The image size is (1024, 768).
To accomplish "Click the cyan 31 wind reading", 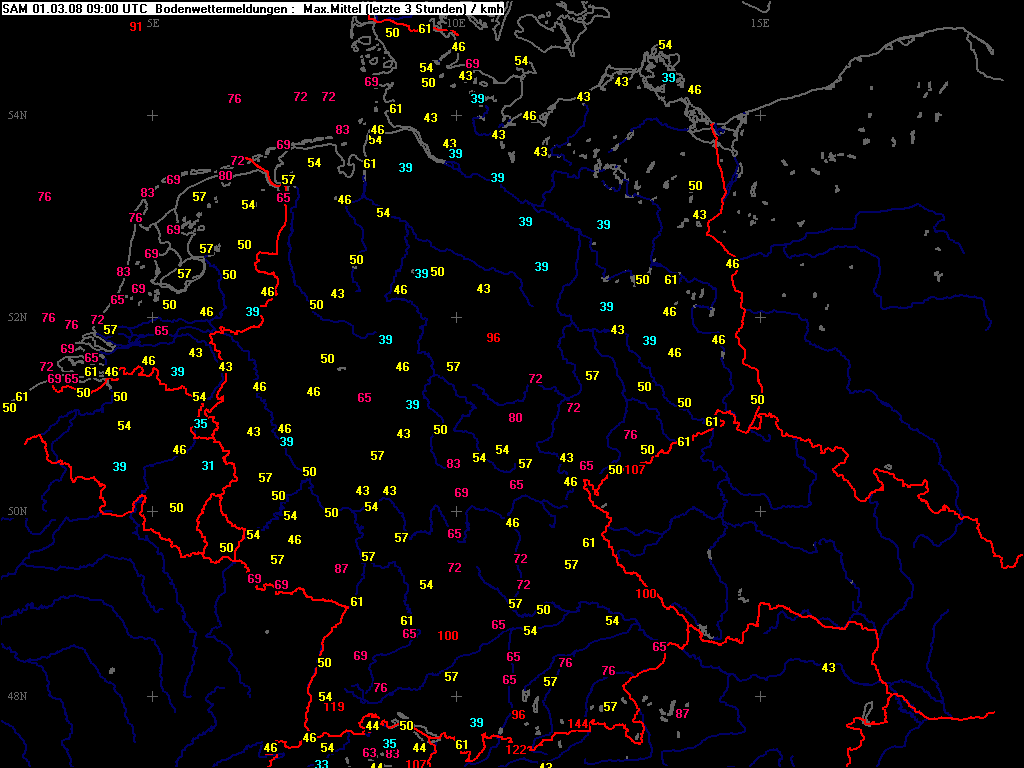I will pyautogui.click(x=208, y=465).
